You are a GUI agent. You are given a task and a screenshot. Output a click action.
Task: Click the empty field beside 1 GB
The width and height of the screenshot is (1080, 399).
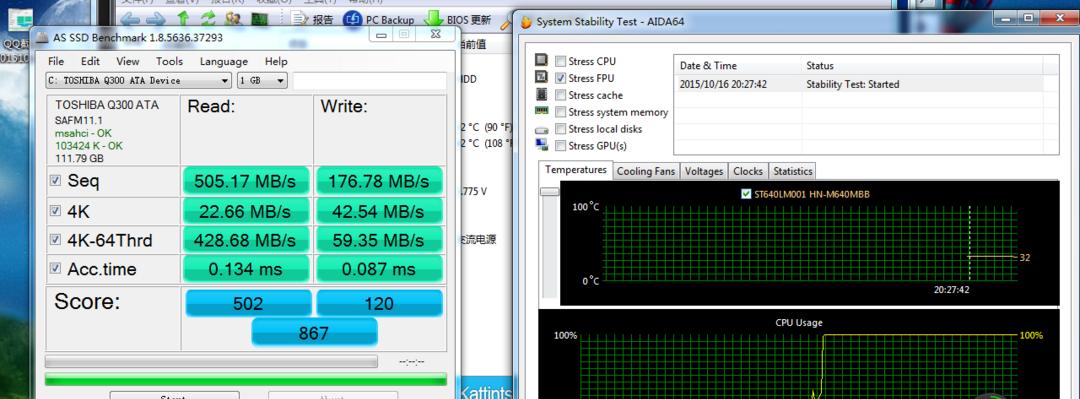coord(370,81)
